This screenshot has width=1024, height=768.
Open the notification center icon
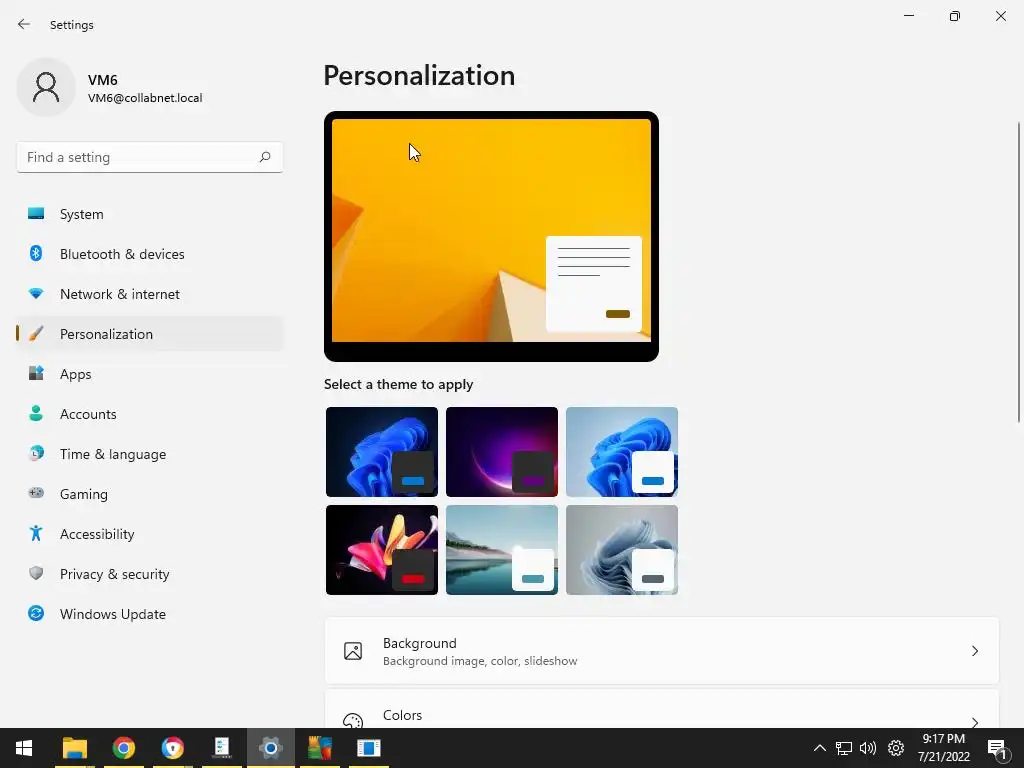997,748
